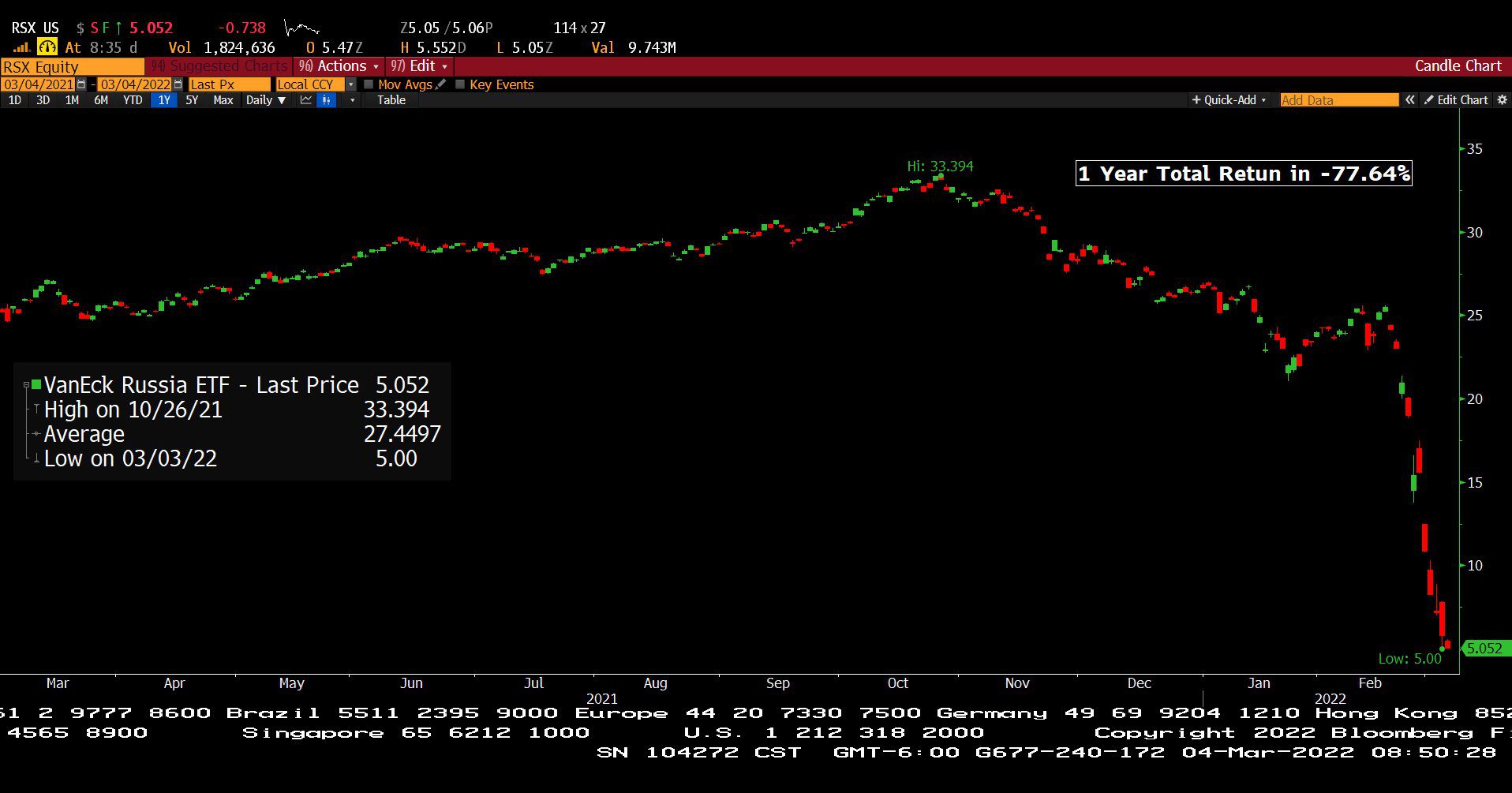Select the Max range tab
Viewport: 1512px width, 793px height.
(x=223, y=100)
